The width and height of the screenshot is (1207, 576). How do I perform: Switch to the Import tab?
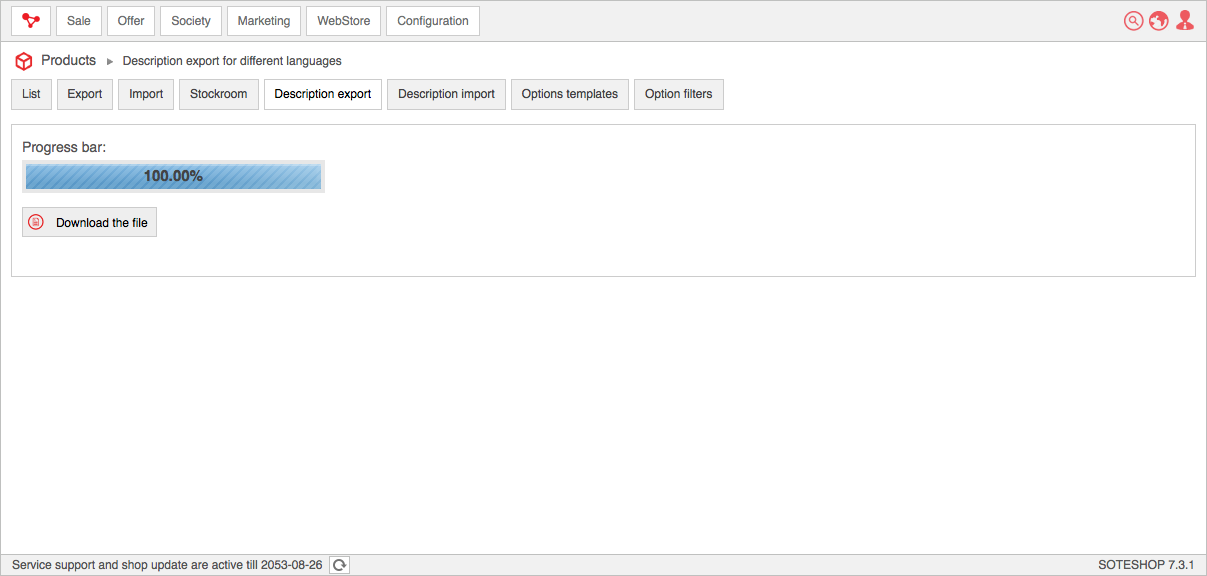pyautogui.click(x=146, y=94)
